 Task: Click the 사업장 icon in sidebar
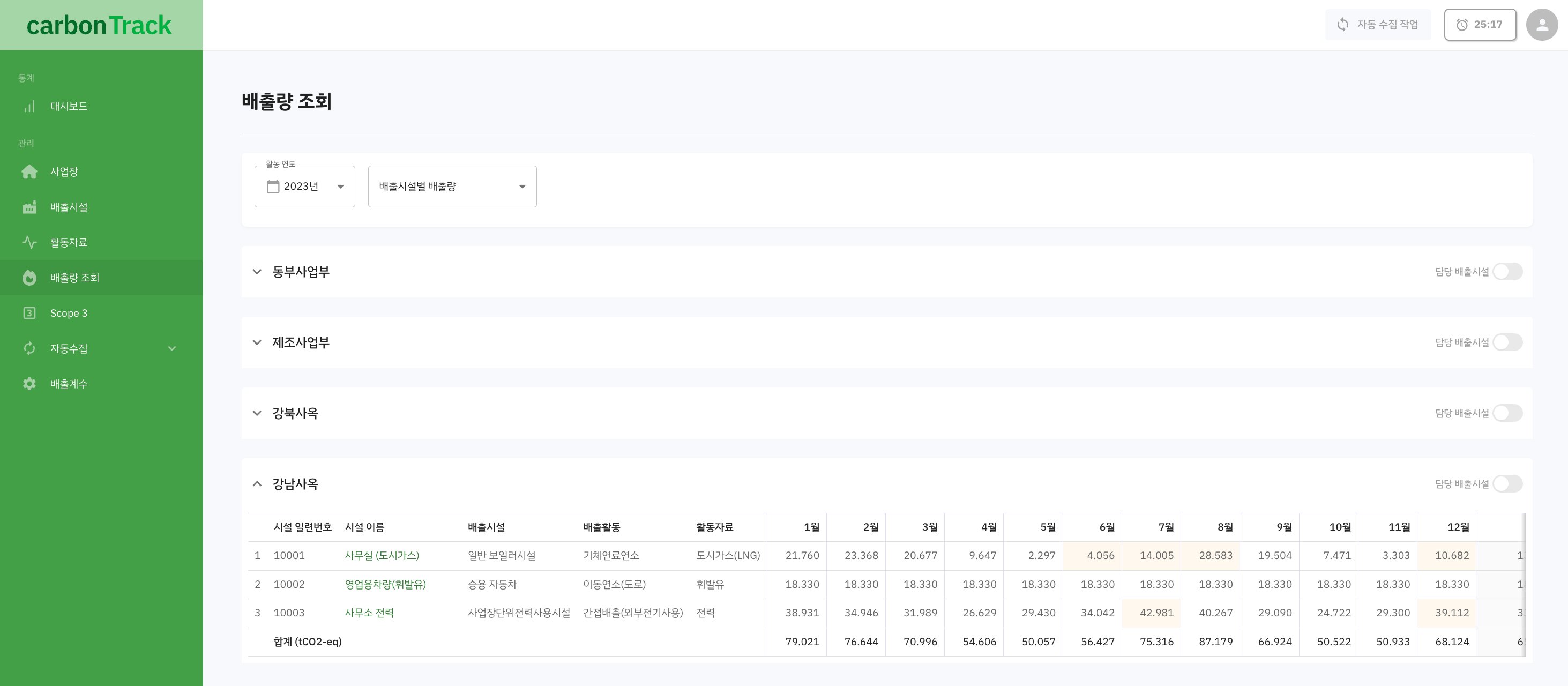27,171
